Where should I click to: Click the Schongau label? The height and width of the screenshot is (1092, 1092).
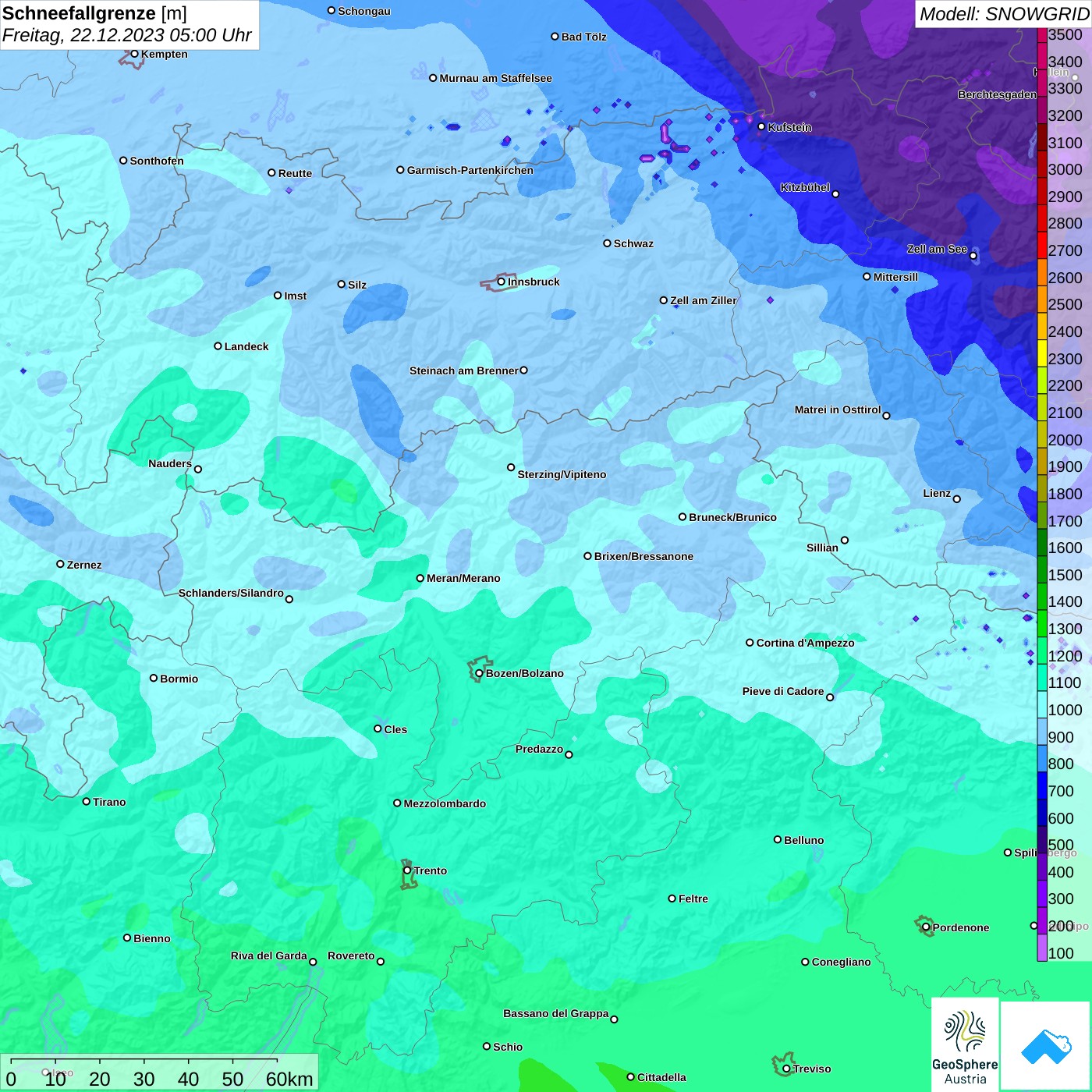pyautogui.click(x=364, y=11)
